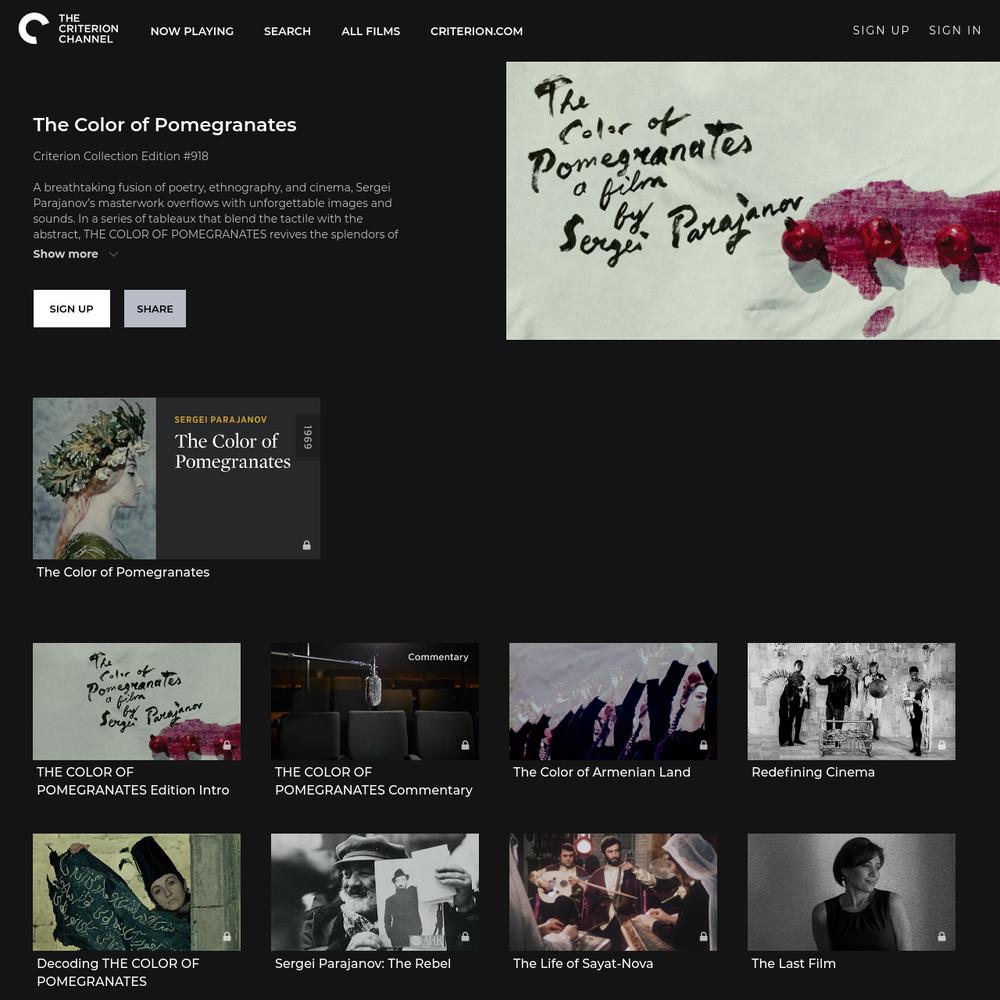Click 'The Last Film' title text
Viewport: 1000px width, 1000px height.
pos(793,963)
